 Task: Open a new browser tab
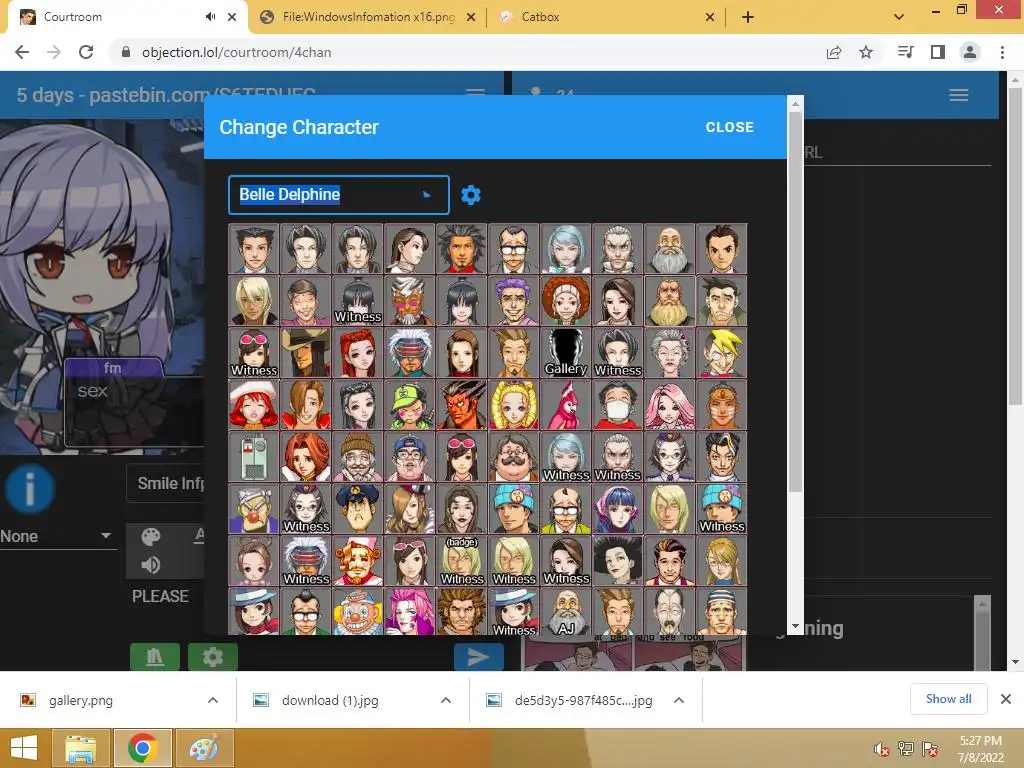coord(748,17)
